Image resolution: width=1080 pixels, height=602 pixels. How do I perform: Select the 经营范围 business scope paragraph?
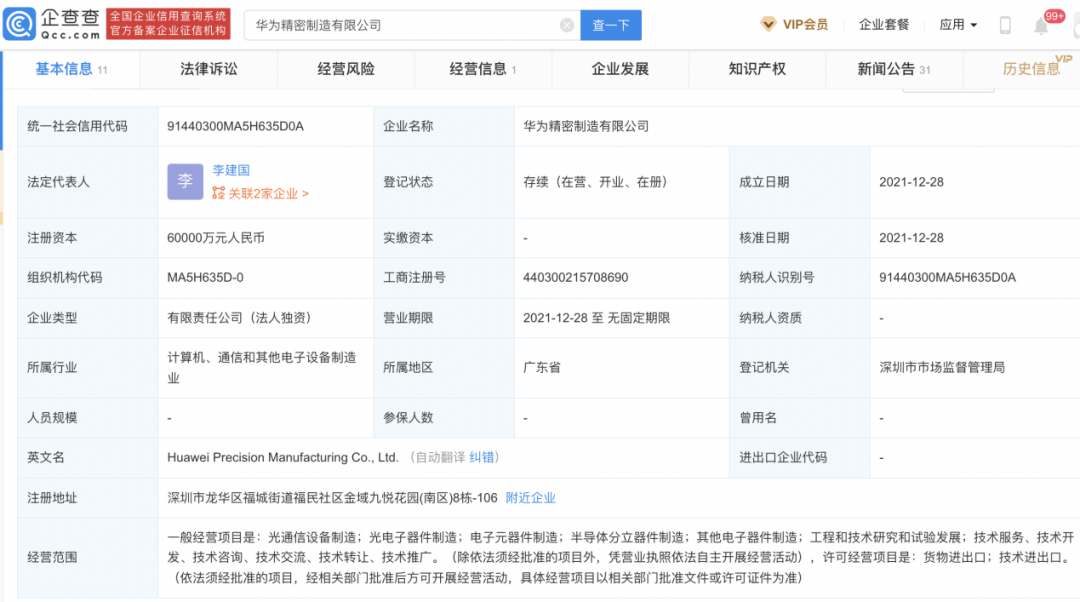coord(621,557)
